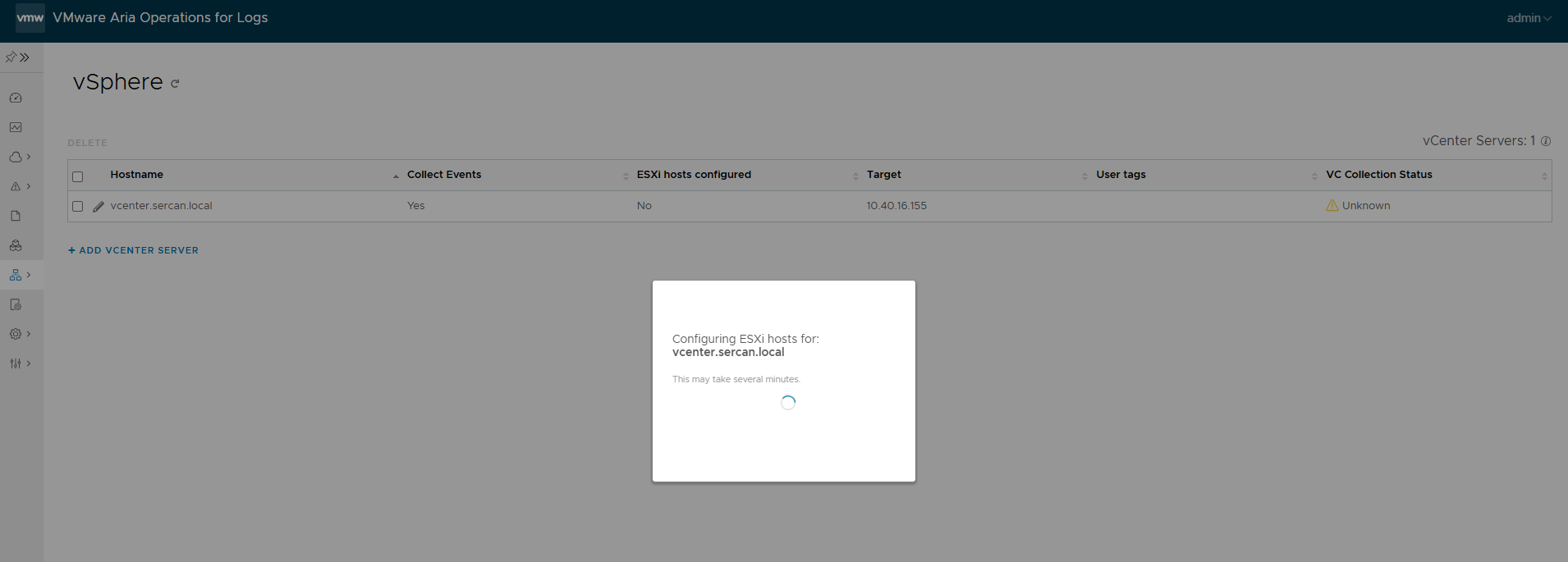Click the Unknown status warning icon
Image resolution: width=1568 pixels, height=562 pixels.
point(1332,206)
